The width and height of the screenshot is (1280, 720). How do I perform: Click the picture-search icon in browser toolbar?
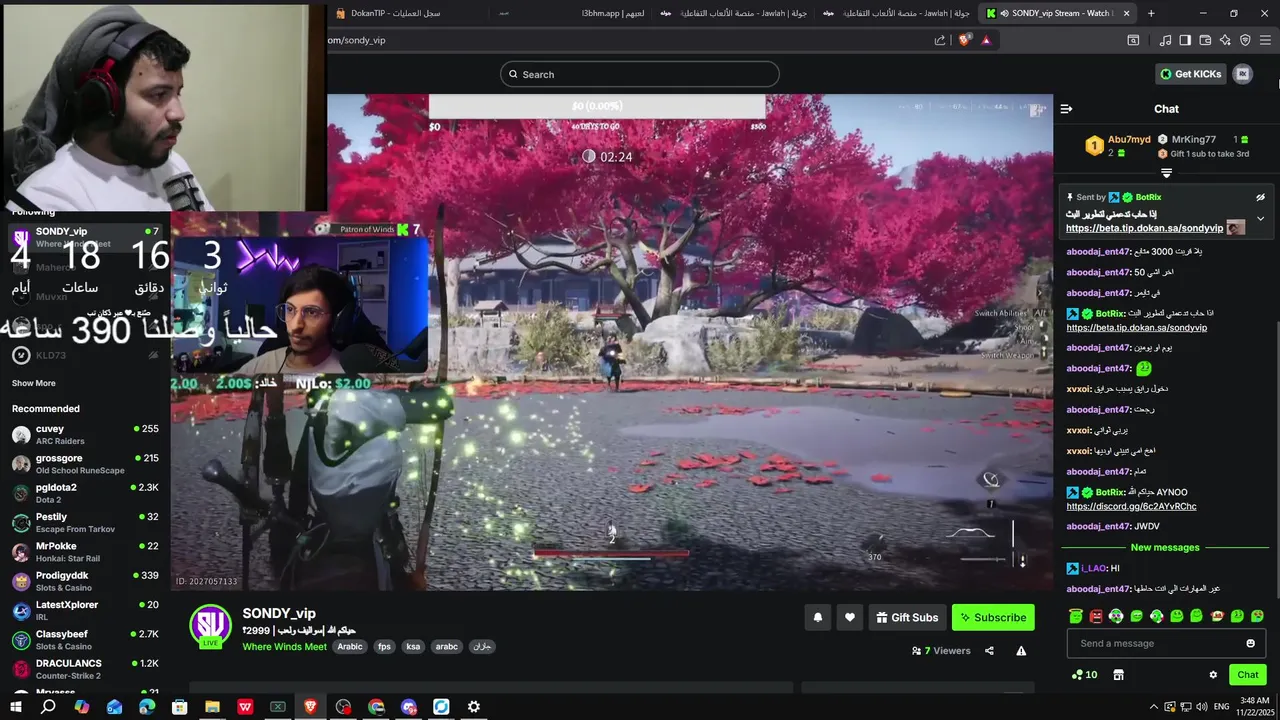point(1133,40)
